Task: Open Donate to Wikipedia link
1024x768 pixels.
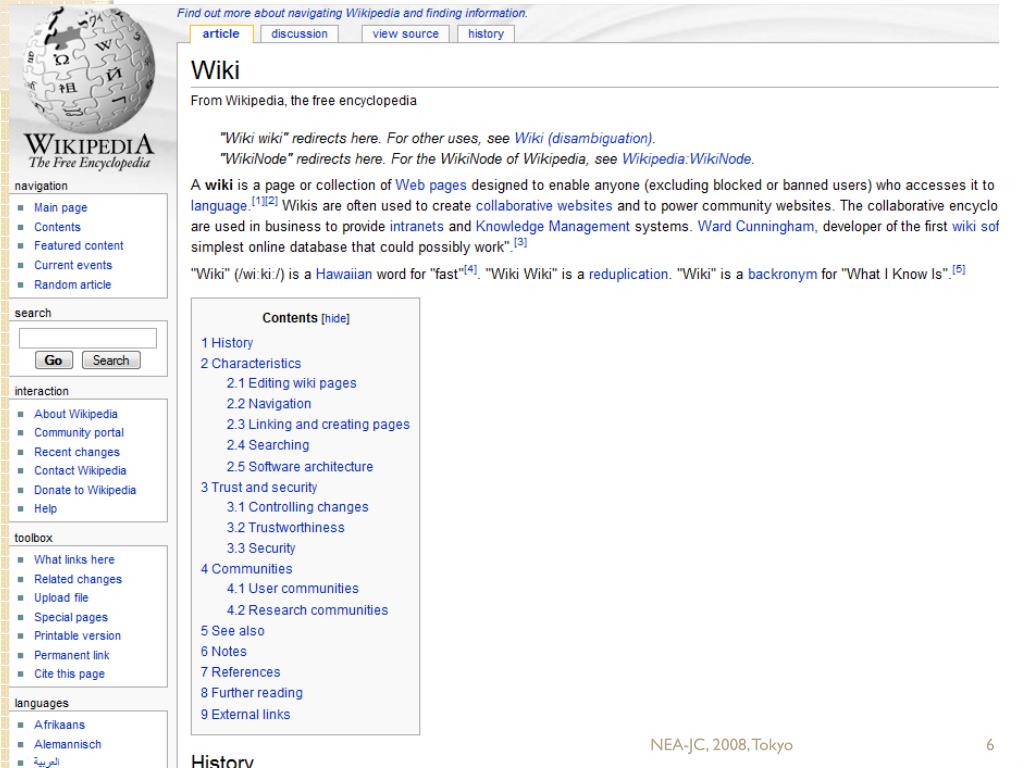Action: click(85, 490)
